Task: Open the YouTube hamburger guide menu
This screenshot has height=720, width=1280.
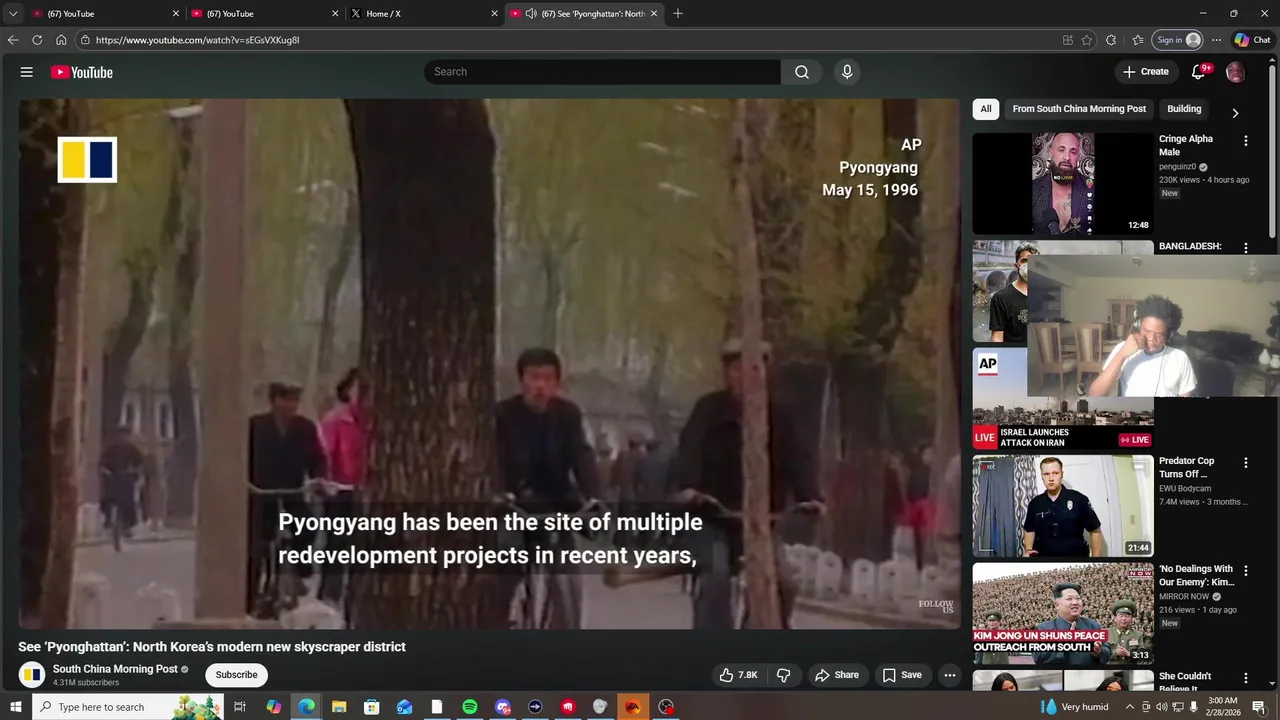Action: click(27, 72)
